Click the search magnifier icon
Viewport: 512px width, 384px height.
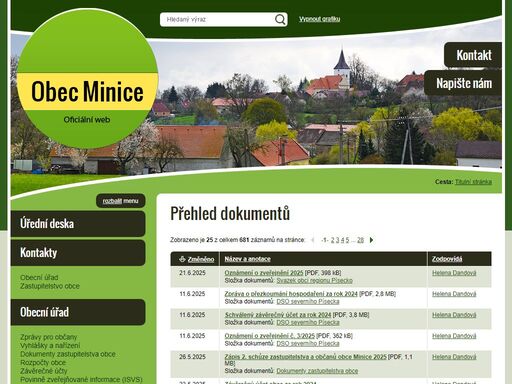click(x=280, y=19)
